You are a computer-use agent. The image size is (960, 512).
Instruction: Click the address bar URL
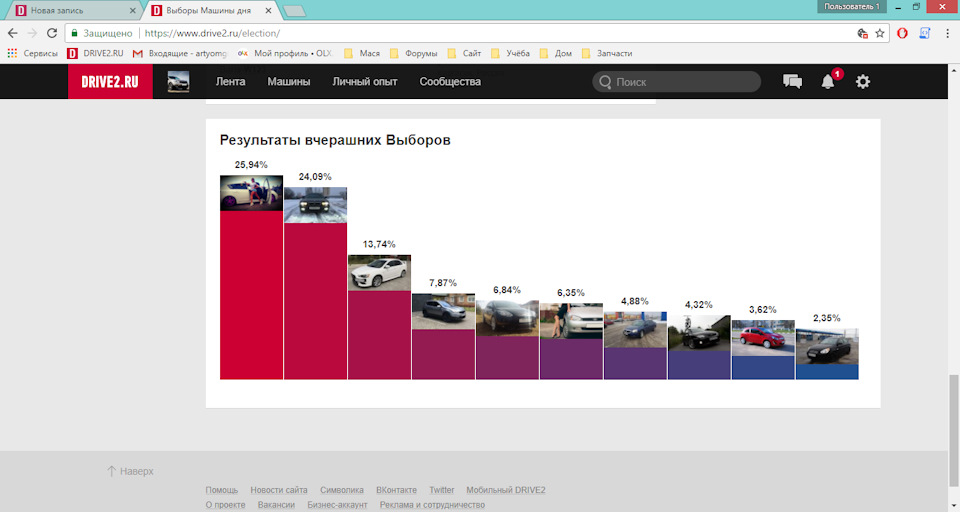212,33
